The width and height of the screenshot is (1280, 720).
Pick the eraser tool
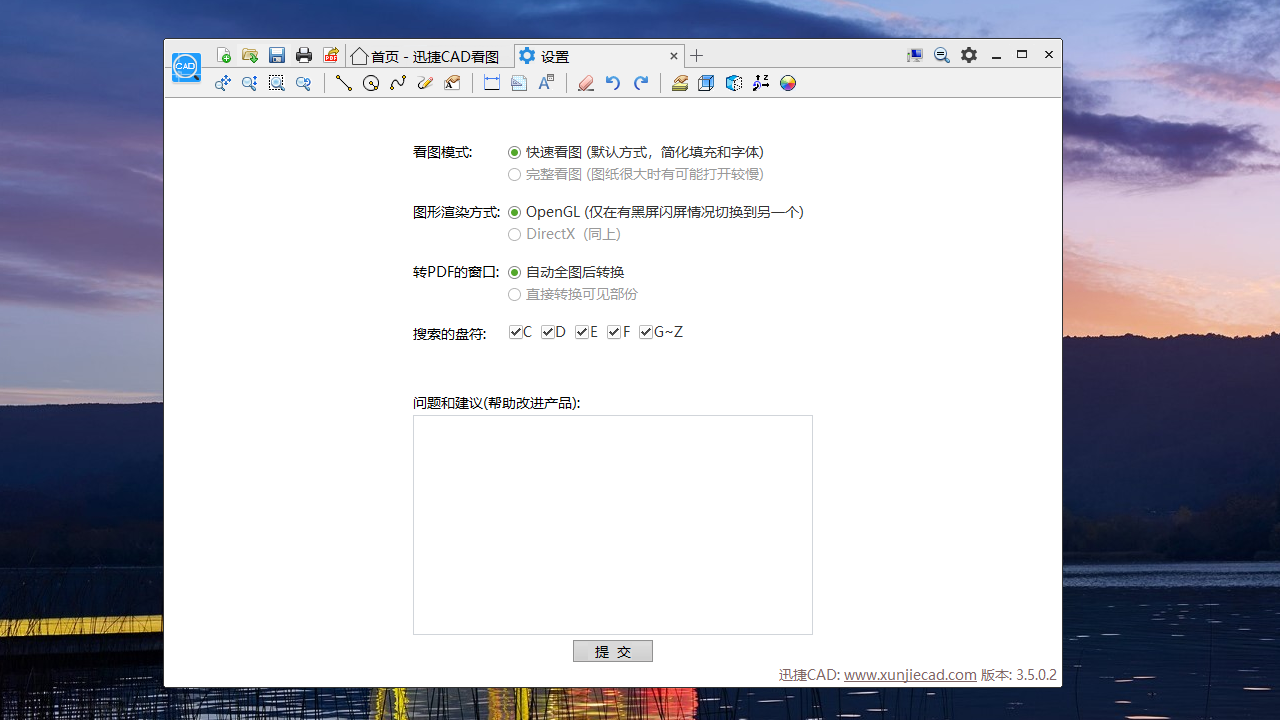pyautogui.click(x=585, y=83)
